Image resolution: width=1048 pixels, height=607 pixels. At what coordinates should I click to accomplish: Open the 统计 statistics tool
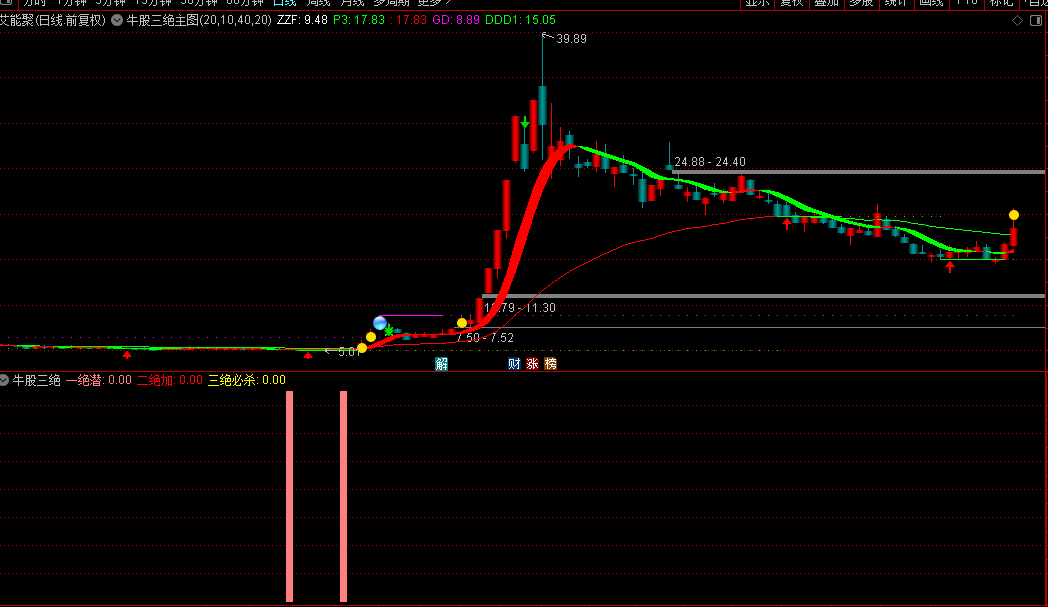[x=896, y=3]
